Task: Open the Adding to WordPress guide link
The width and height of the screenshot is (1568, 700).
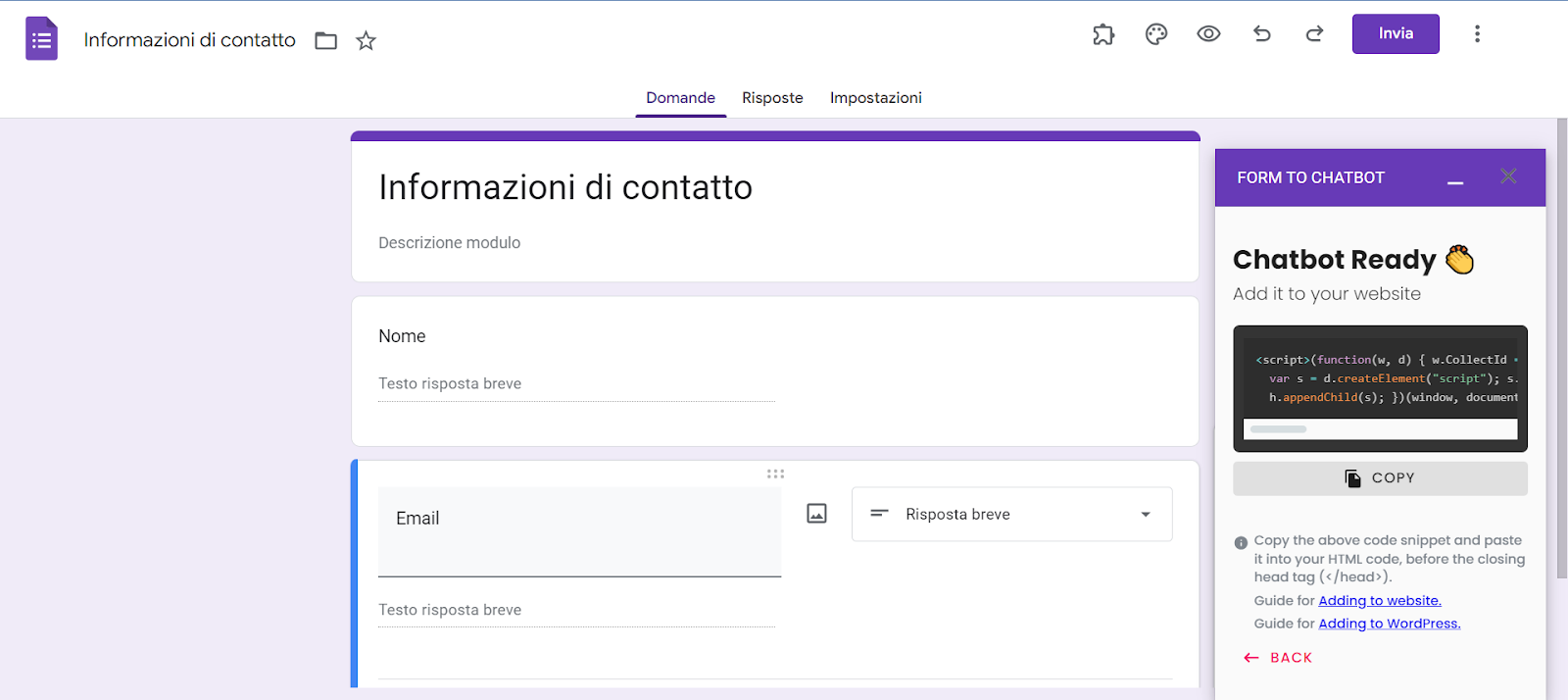Action: pyautogui.click(x=1389, y=624)
